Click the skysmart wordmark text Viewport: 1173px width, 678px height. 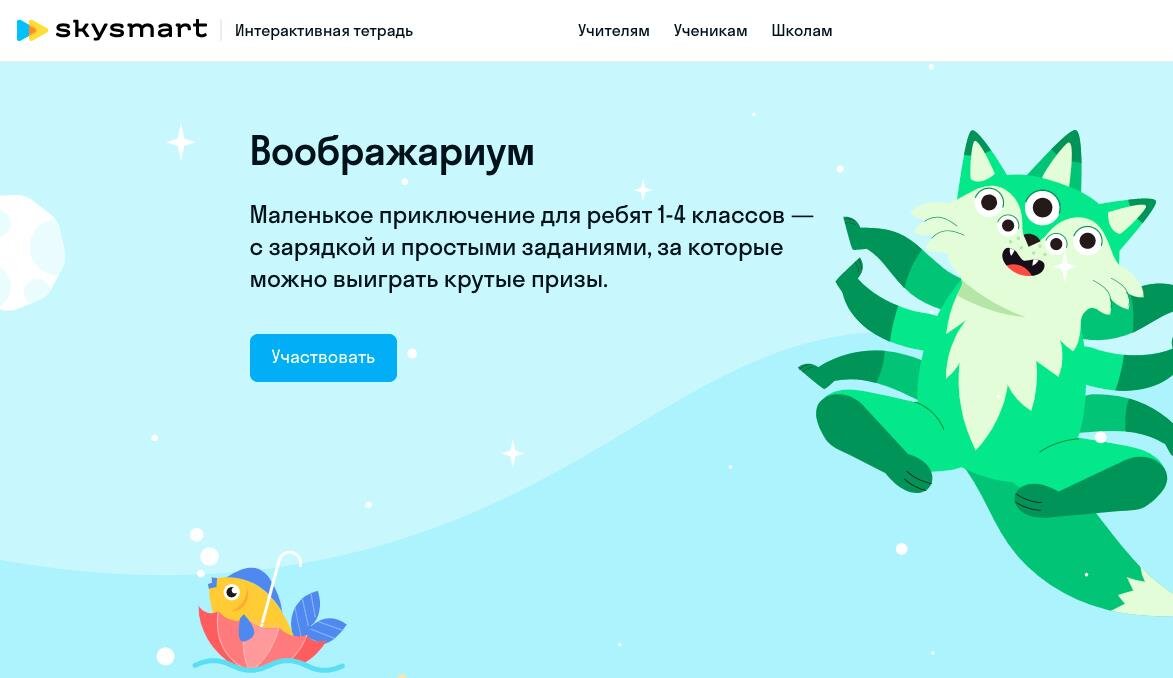click(x=131, y=29)
